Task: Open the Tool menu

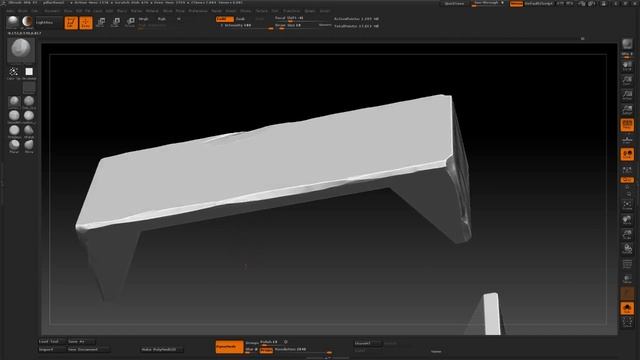Action: (x=275, y=11)
